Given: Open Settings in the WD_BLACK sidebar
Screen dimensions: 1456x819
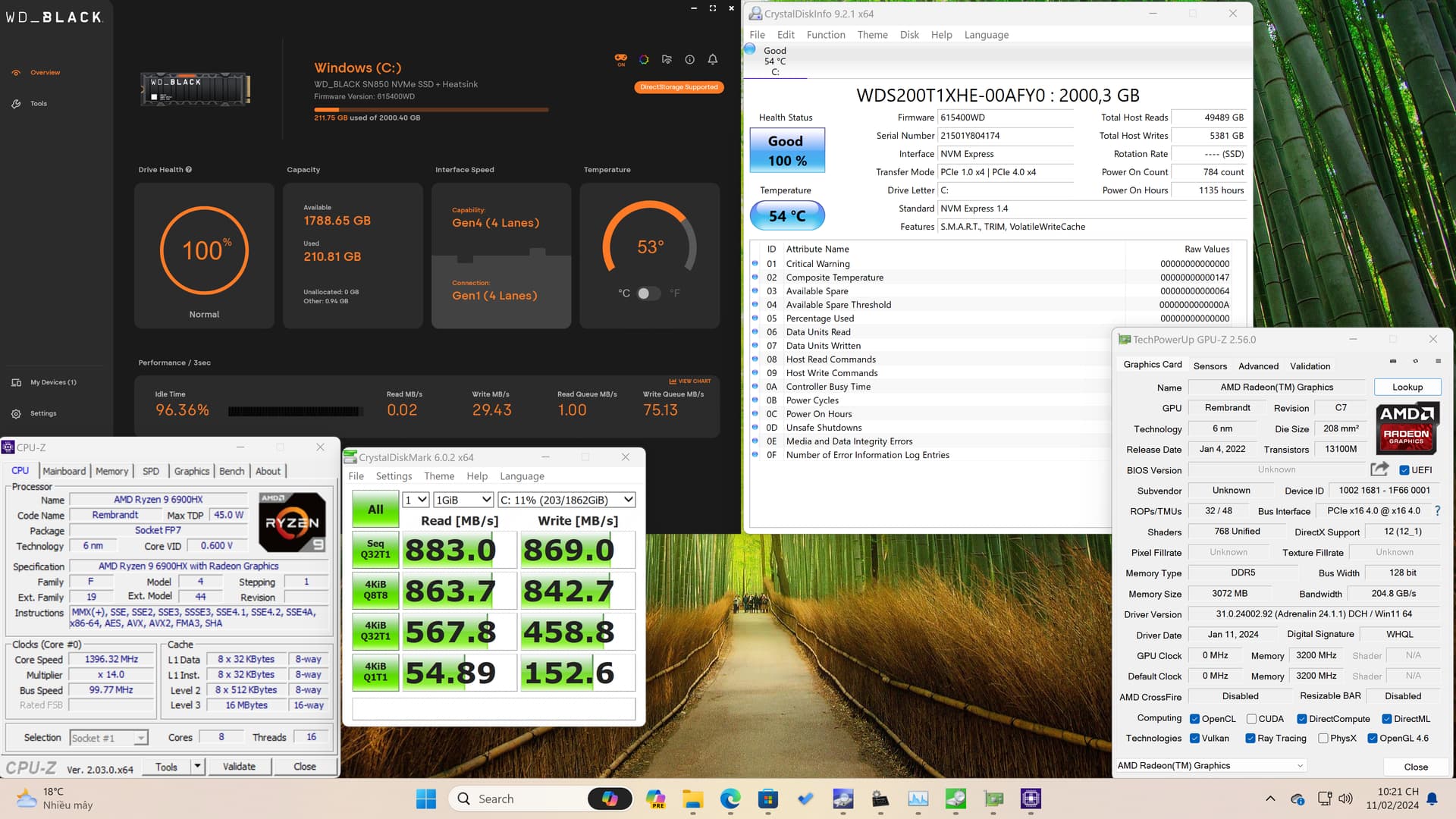Looking at the screenshot, I should (34, 413).
